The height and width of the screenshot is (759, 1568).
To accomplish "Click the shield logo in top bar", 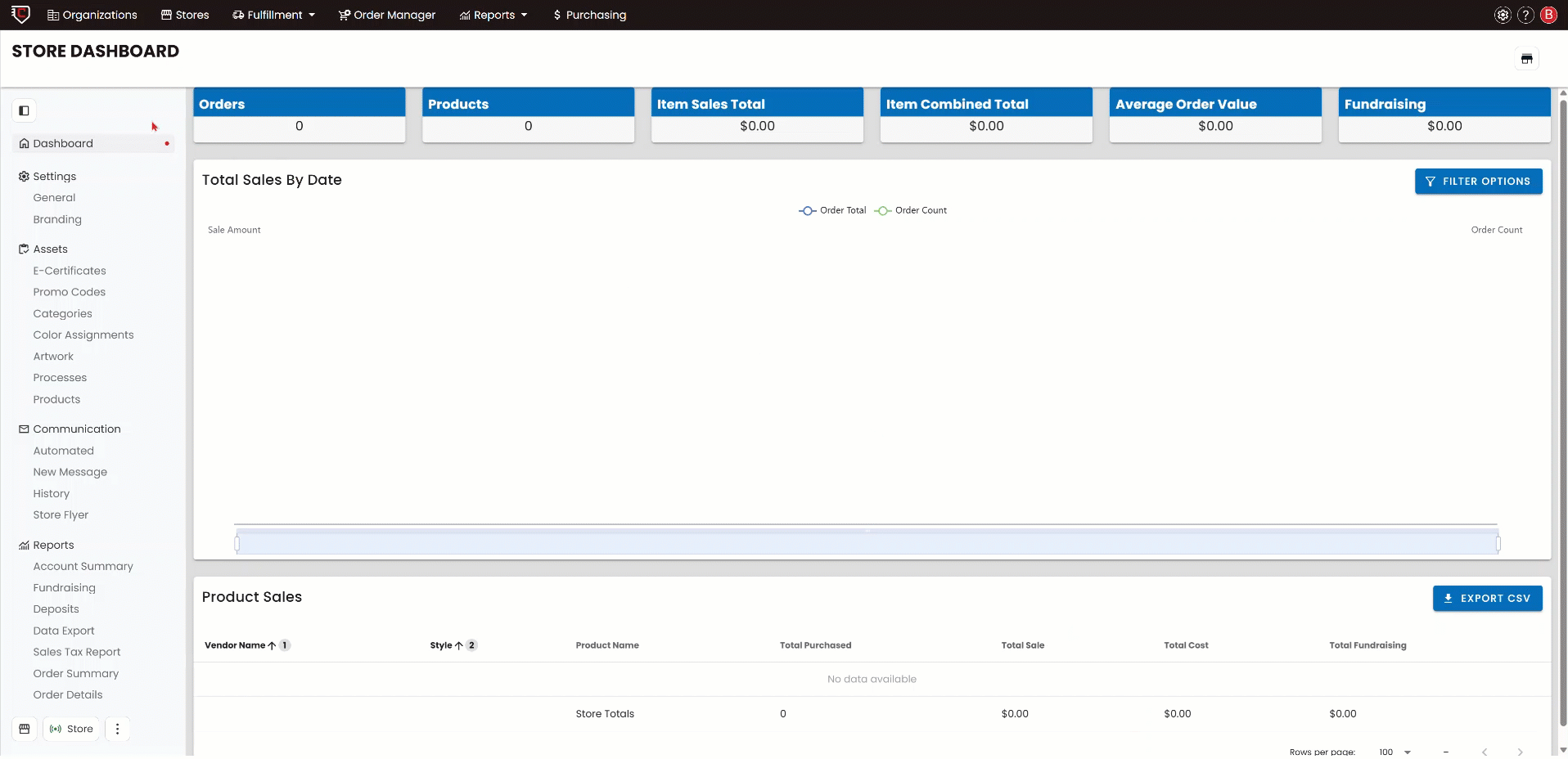I will [x=20, y=15].
